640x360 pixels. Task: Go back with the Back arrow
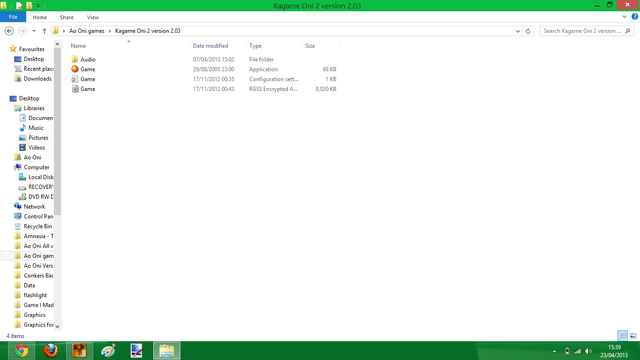coord(9,31)
